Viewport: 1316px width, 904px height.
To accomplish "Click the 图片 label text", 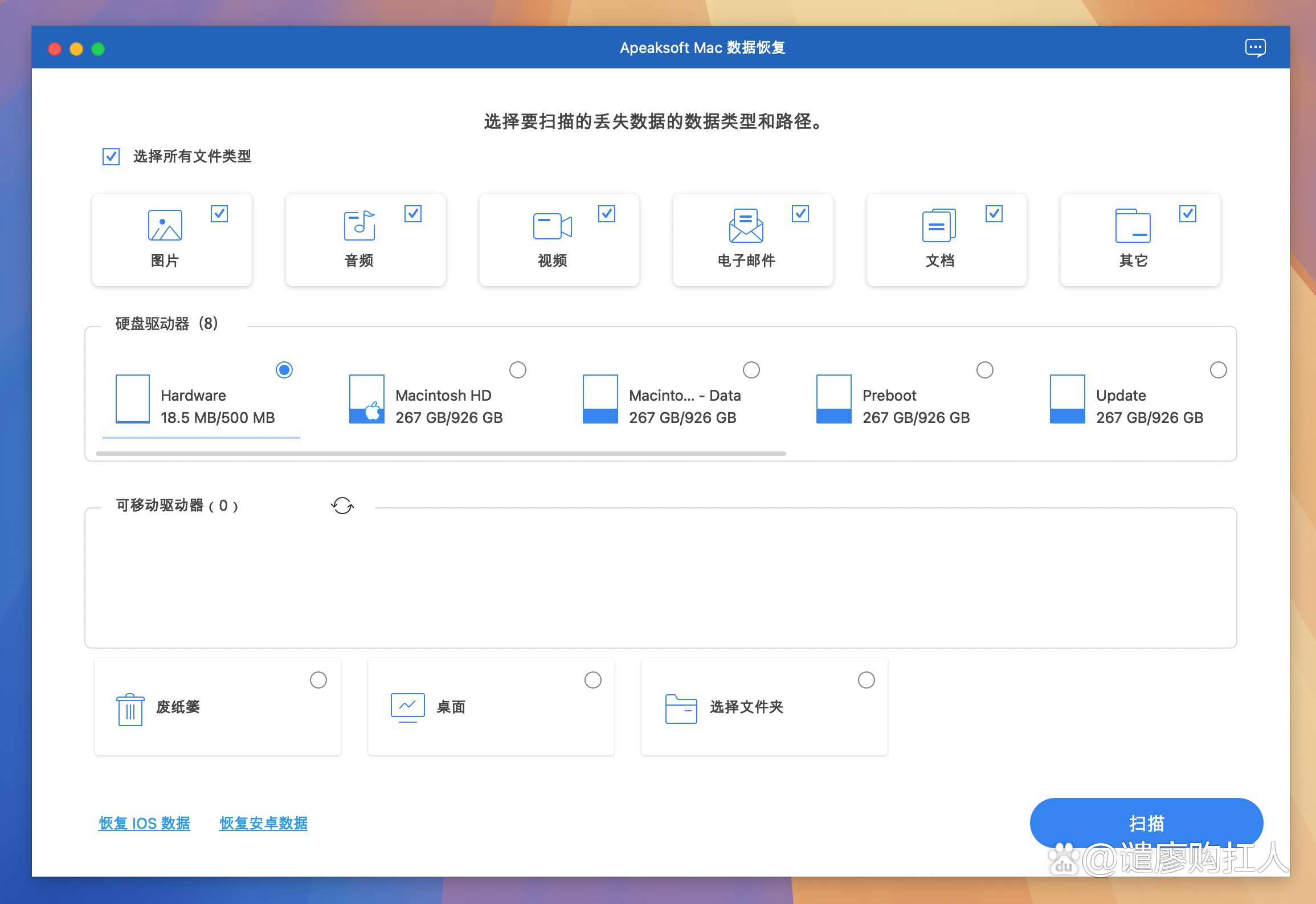I will (x=165, y=261).
